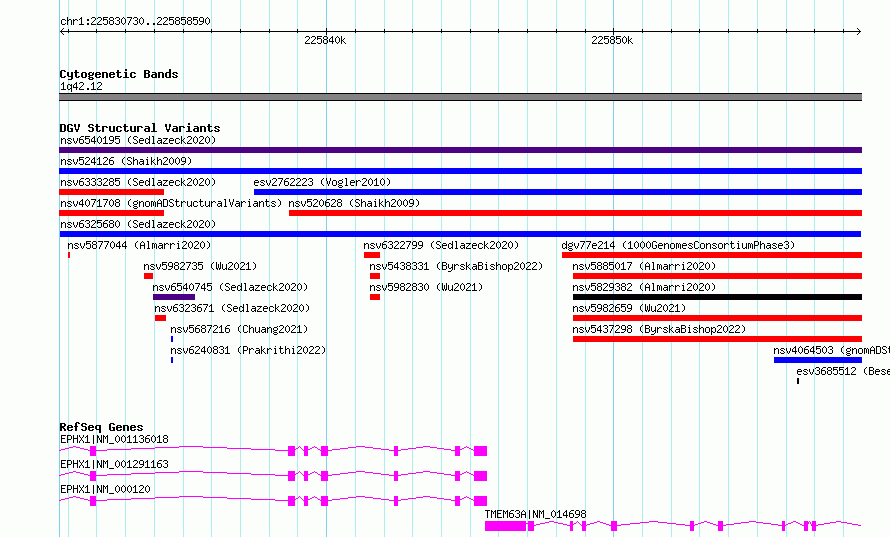The width and height of the screenshot is (890, 537).
Task: Click nsv5982830 (Wu2021) label
Action: tap(426, 287)
